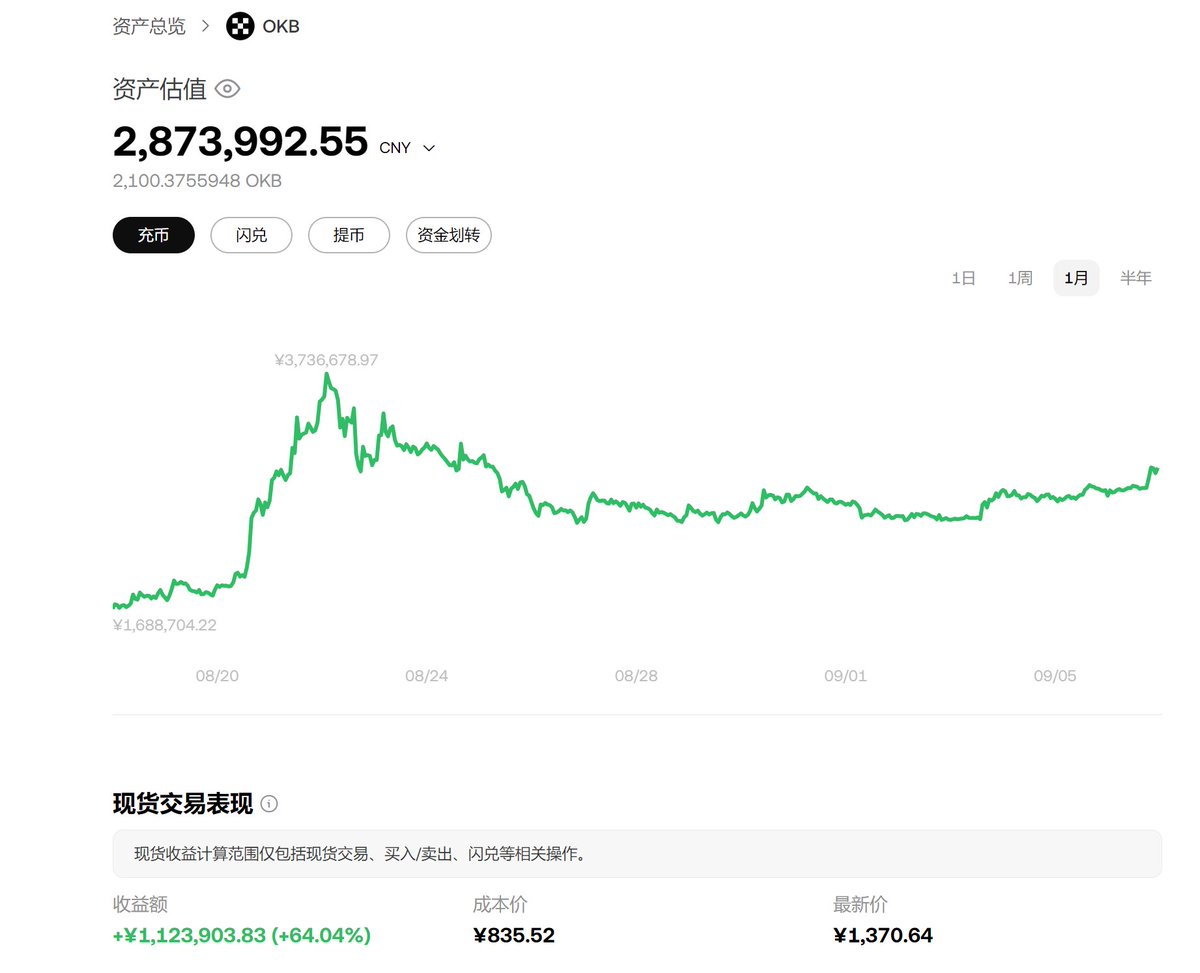Screen dimensions: 1200x973
Task: Select the 半年 chart range tab
Action: coord(1136,278)
